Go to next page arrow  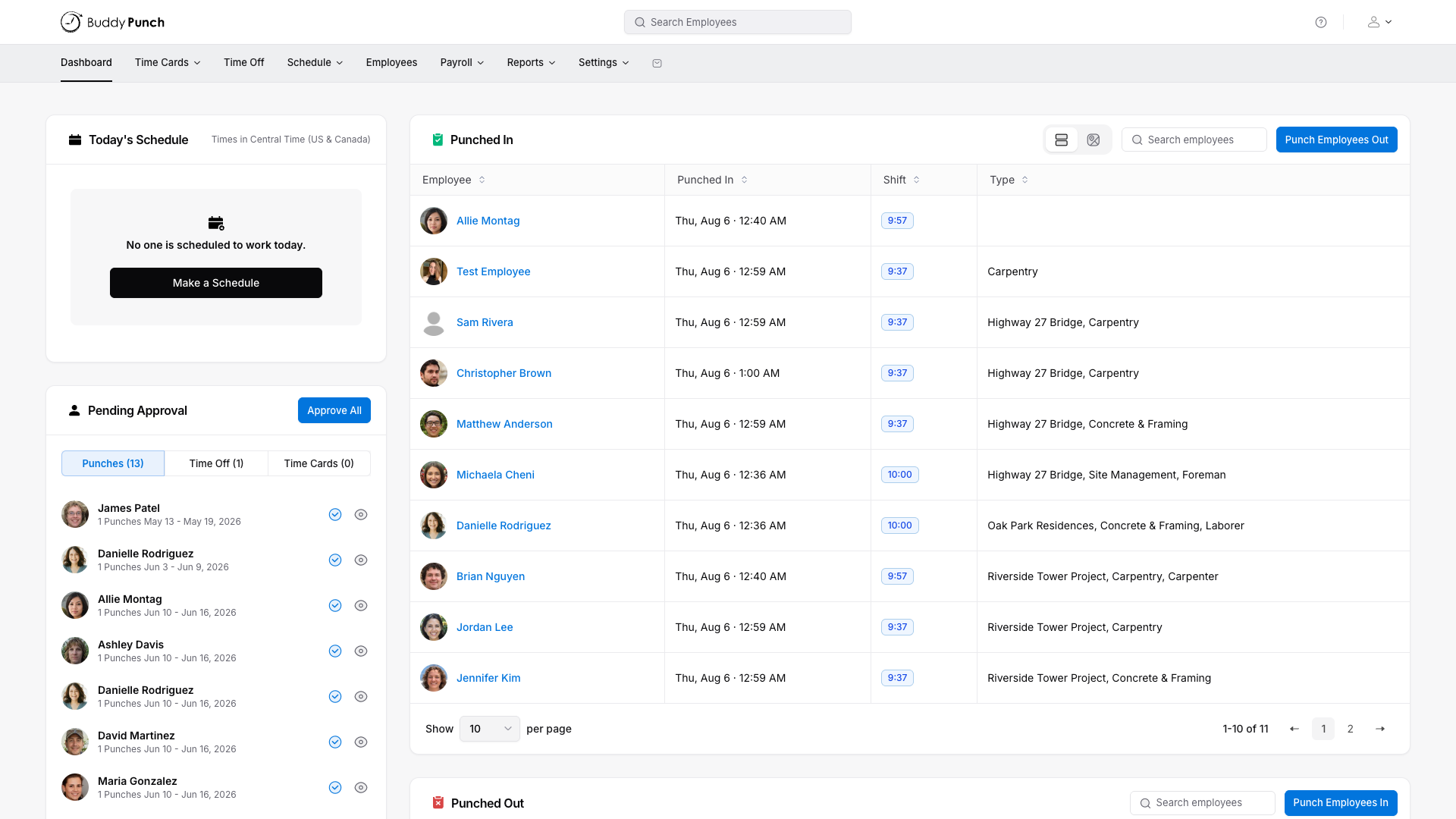click(1380, 729)
